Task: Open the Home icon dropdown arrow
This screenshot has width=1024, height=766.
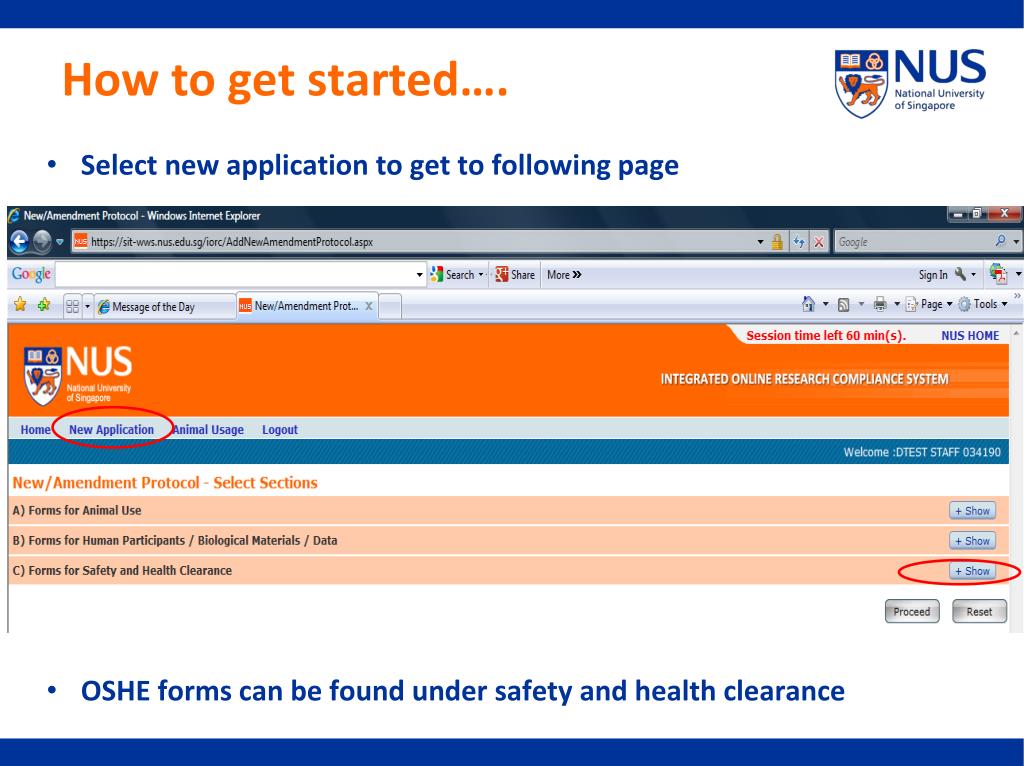Action: pos(825,304)
